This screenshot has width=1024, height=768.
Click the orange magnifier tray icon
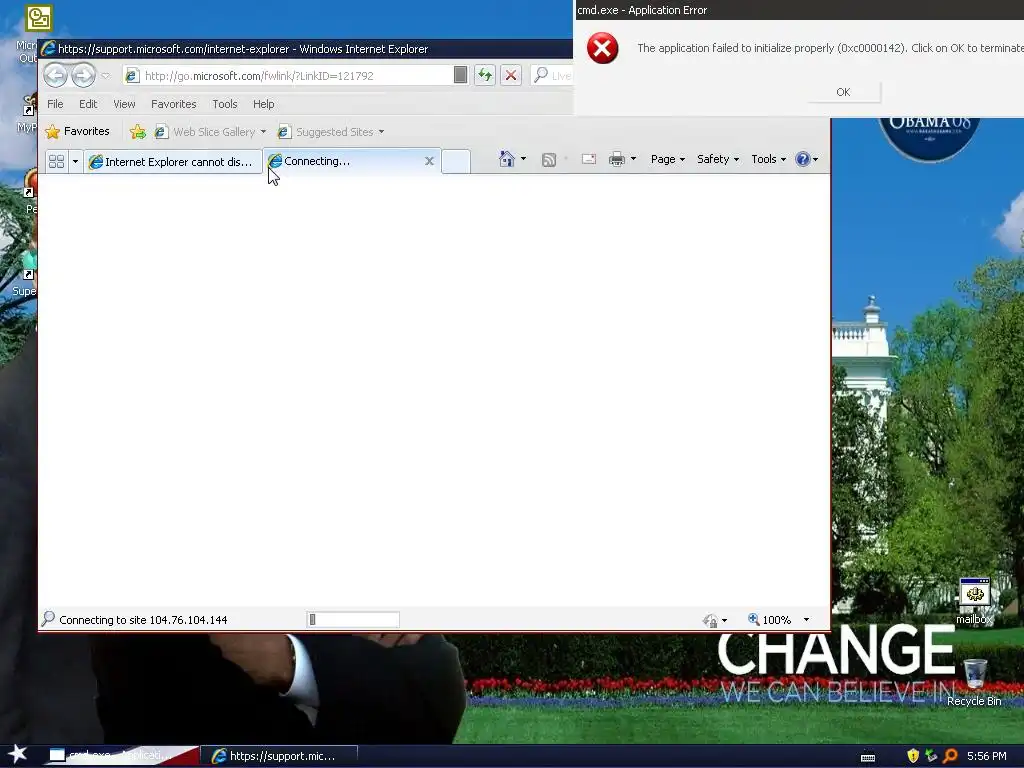(x=950, y=756)
